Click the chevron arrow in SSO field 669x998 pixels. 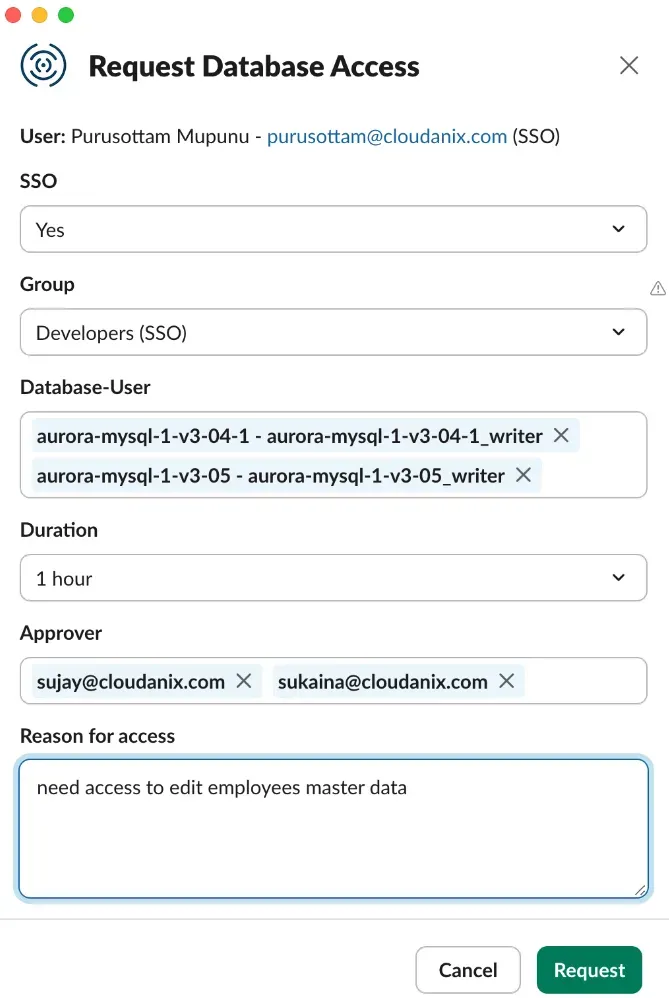(x=618, y=229)
